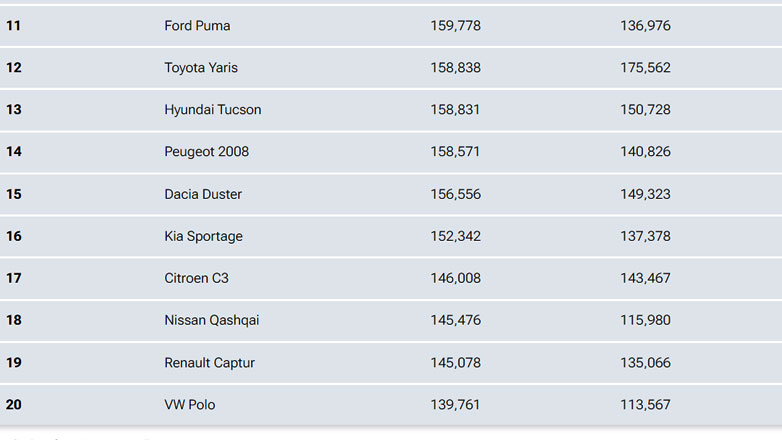The image size is (782, 440).
Task: Select the Kia Sportage model name
Action: [x=203, y=236]
